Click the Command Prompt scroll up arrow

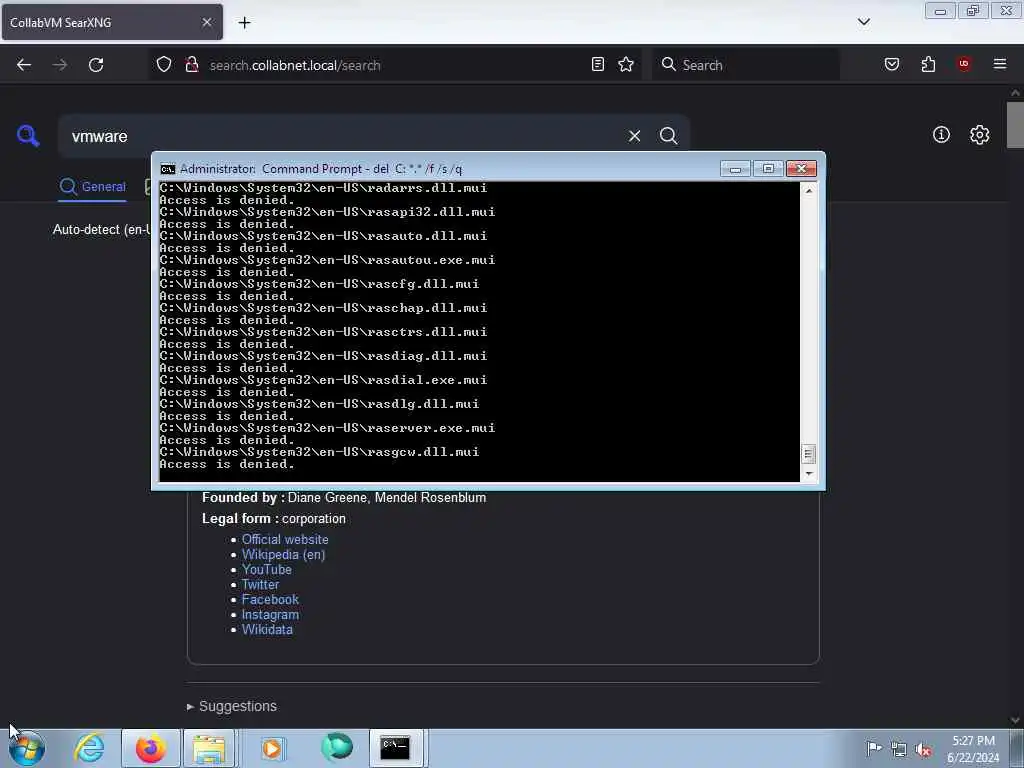pos(808,191)
